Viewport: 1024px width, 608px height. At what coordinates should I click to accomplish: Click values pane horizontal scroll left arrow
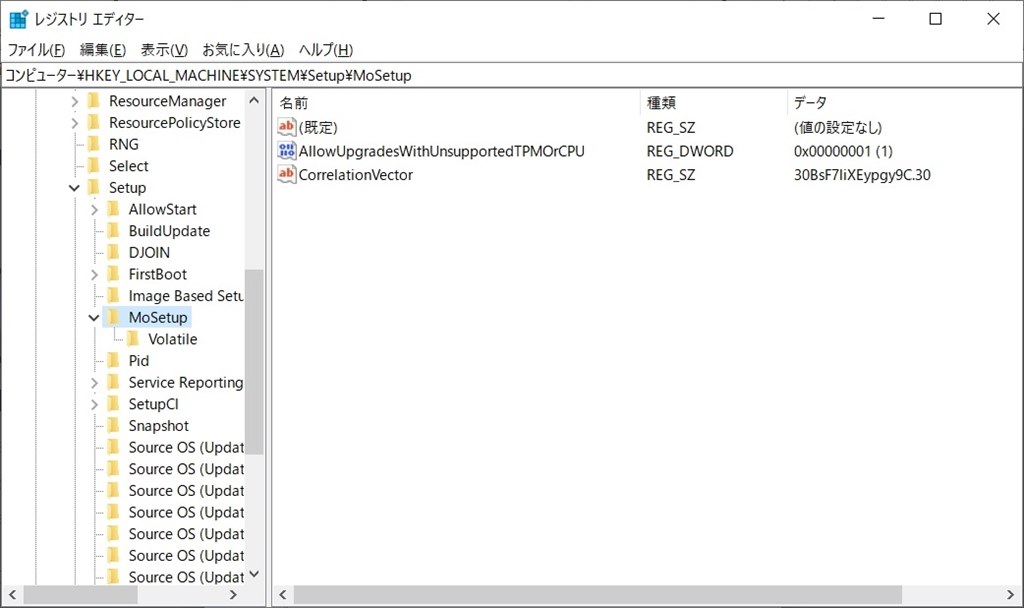pyautogui.click(x=283, y=594)
